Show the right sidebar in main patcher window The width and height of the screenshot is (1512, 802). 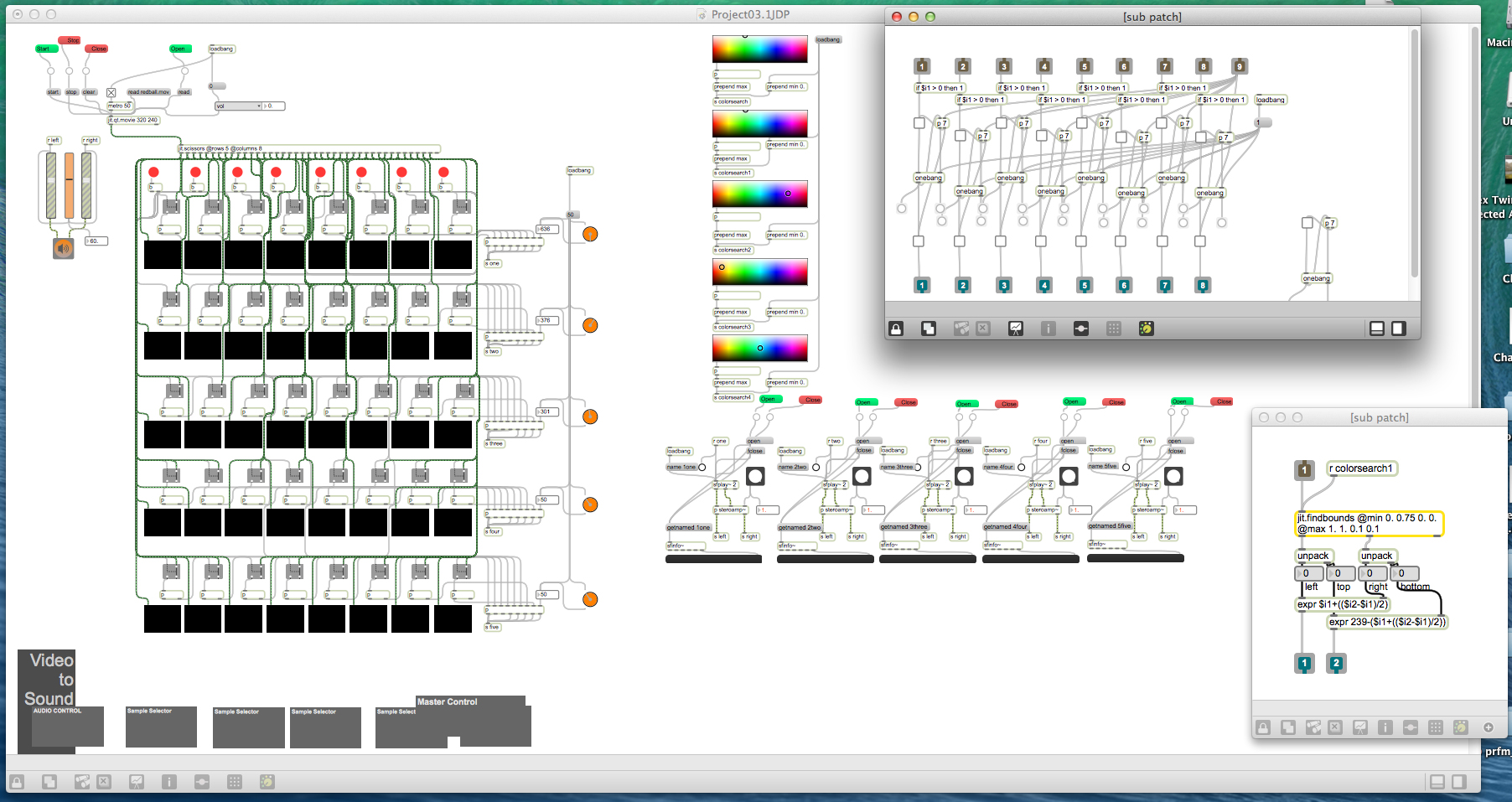1459,782
